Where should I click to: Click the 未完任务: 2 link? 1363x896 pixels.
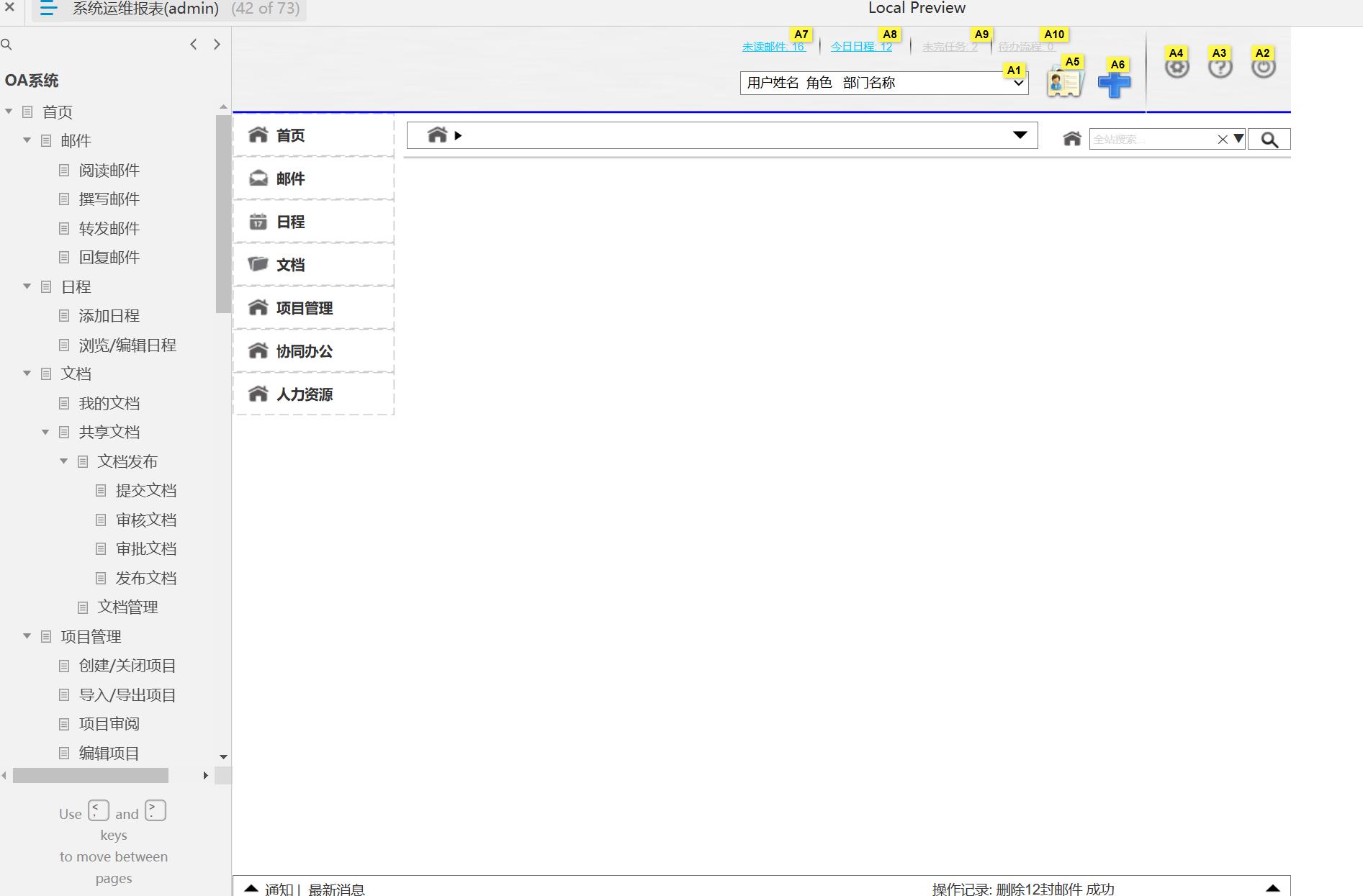(950, 47)
